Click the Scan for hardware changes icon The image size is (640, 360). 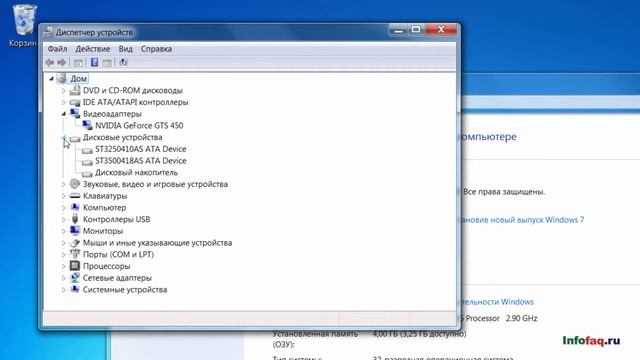point(123,62)
